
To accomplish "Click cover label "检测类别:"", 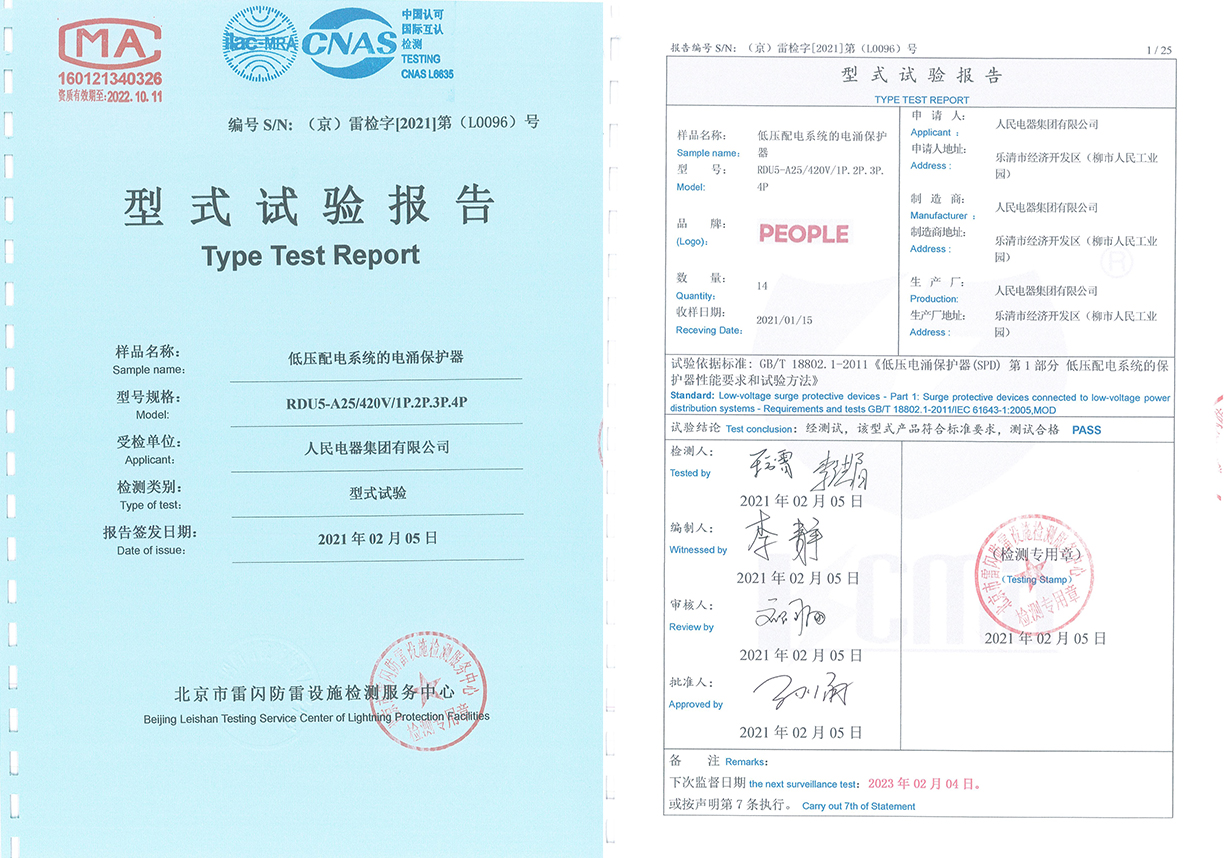I will 149,487.
